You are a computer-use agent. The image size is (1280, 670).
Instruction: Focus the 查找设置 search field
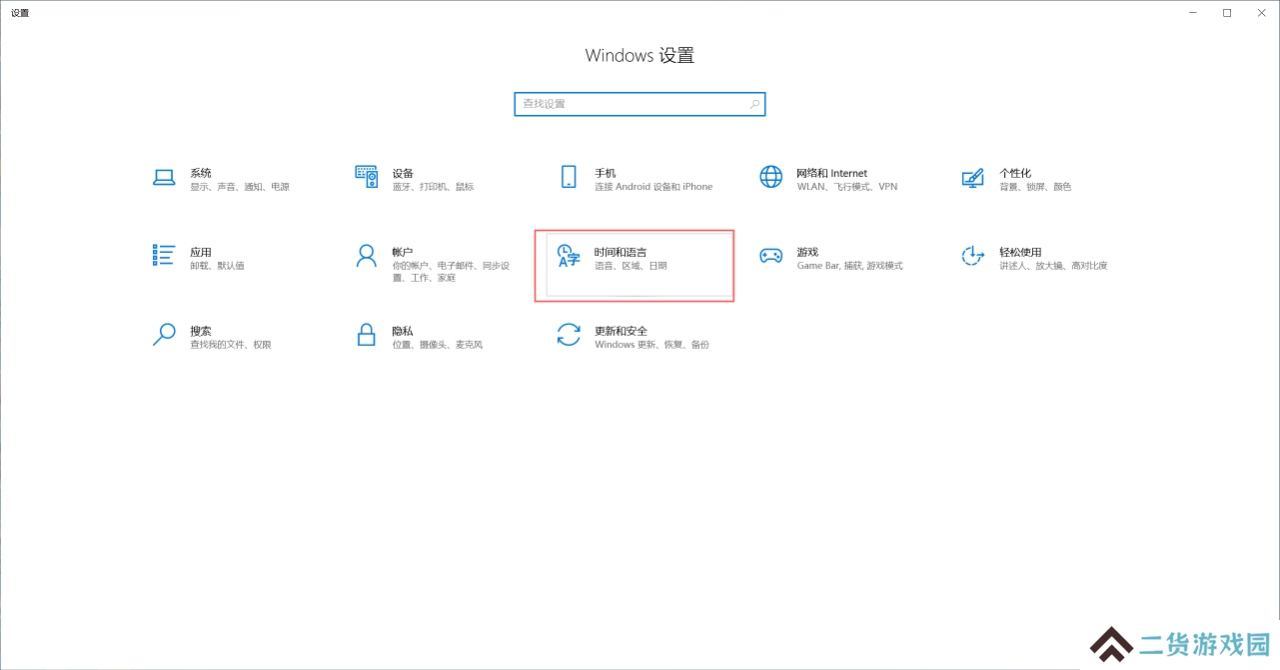pyautogui.click(x=640, y=104)
